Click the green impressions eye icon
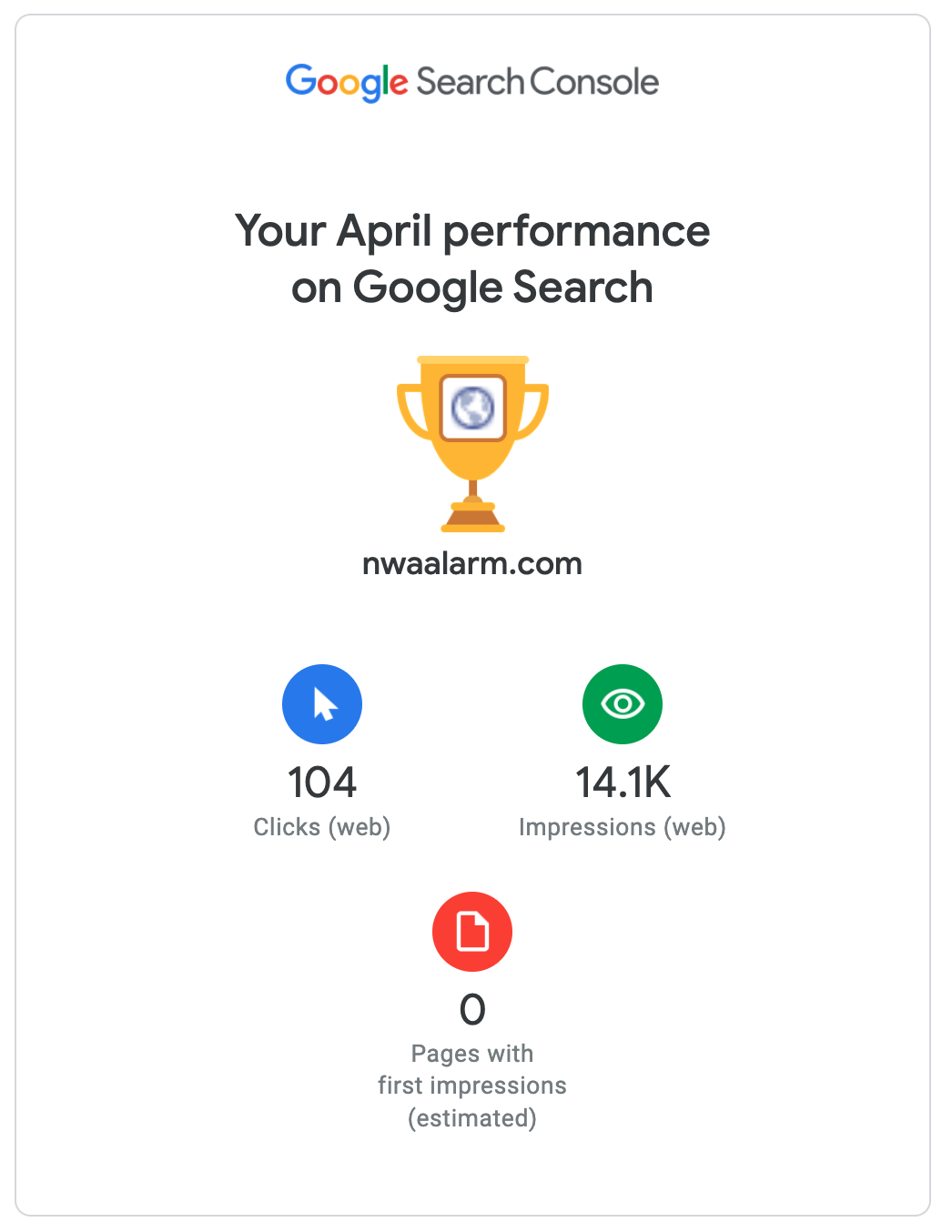The width and height of the screenshot is (952, 1232). tap(623, 704)
